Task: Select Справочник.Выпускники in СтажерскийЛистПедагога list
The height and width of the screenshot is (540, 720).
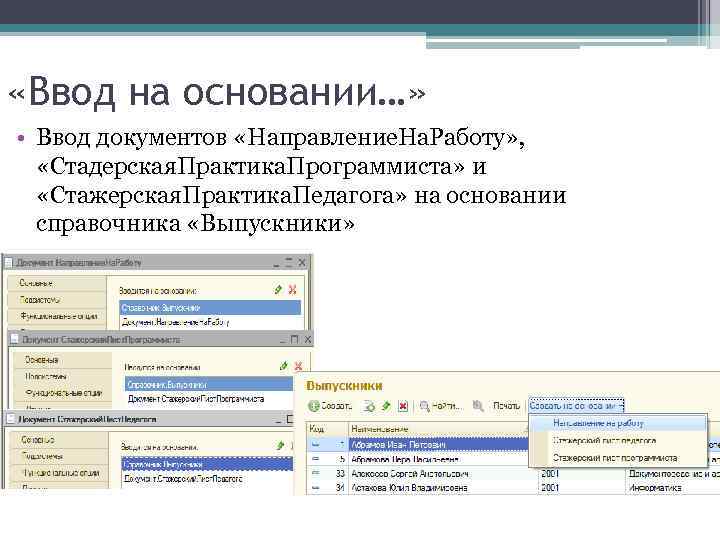Action: click(x=207, y=464)
